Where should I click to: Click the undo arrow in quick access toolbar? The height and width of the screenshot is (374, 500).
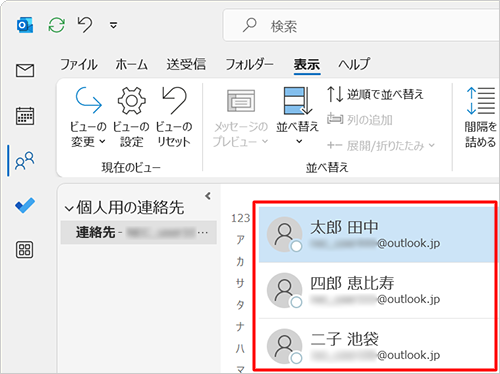85,25
